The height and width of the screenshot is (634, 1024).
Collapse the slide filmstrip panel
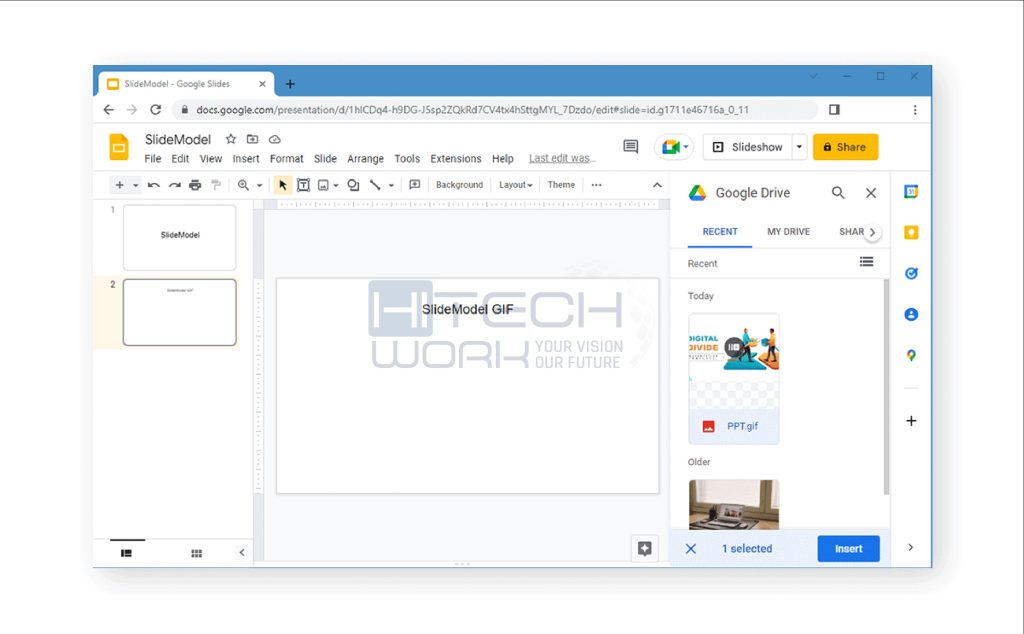point(242,552)
